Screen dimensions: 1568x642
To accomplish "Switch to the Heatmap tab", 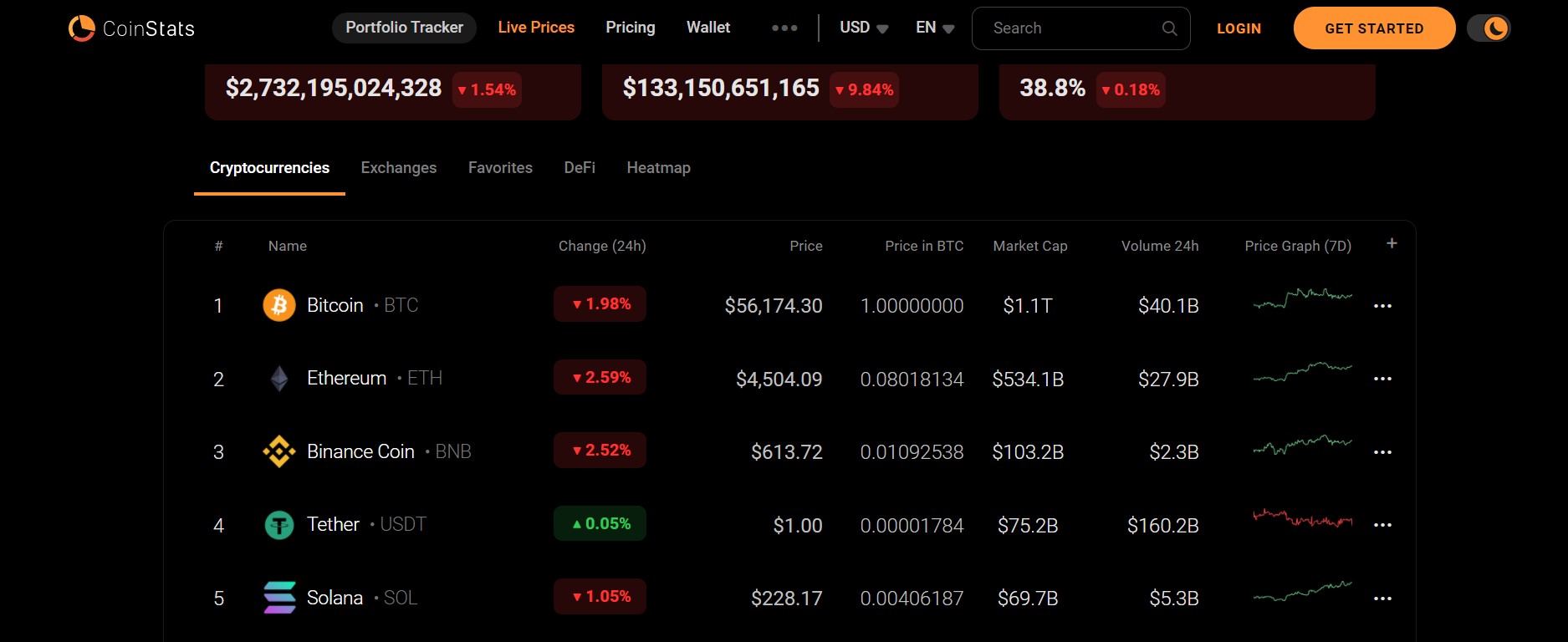I will (x=659, y=168).
